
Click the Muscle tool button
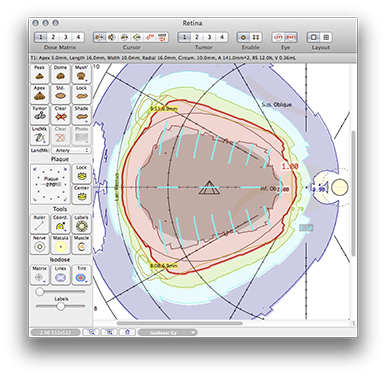coord(81,244)
